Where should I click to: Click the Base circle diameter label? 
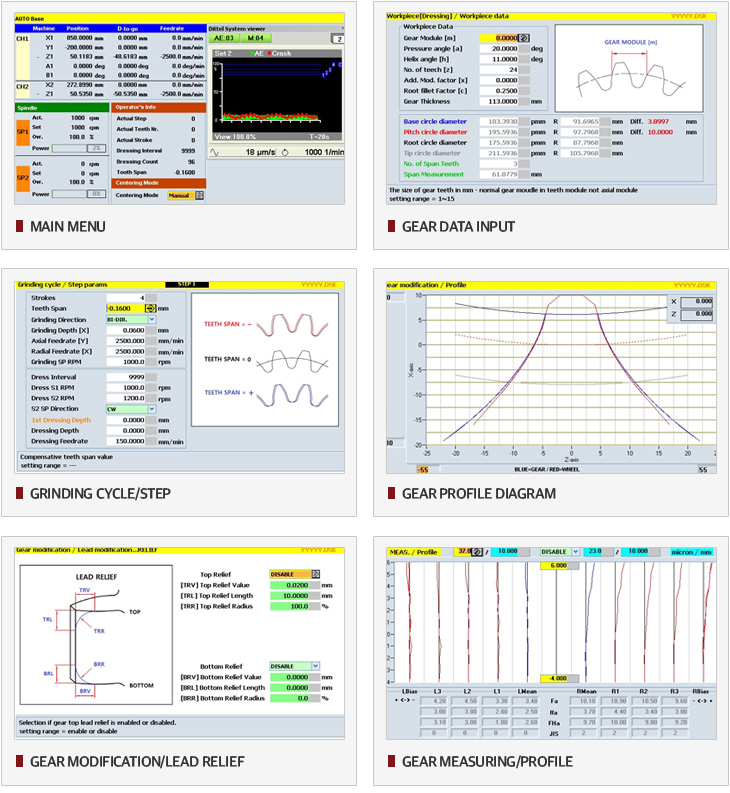pyautogui.click(x=435, y=121)
